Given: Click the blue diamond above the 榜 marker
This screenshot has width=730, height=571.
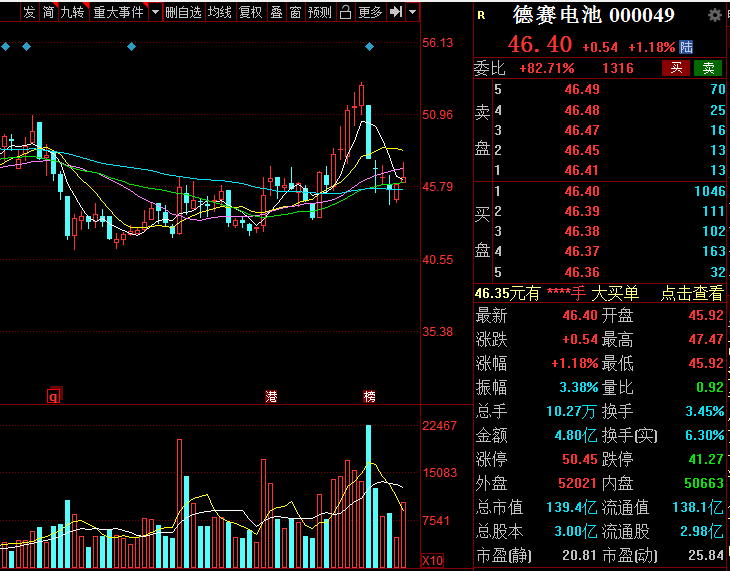Looking at the screenshot, I should (x=369, y=47).
